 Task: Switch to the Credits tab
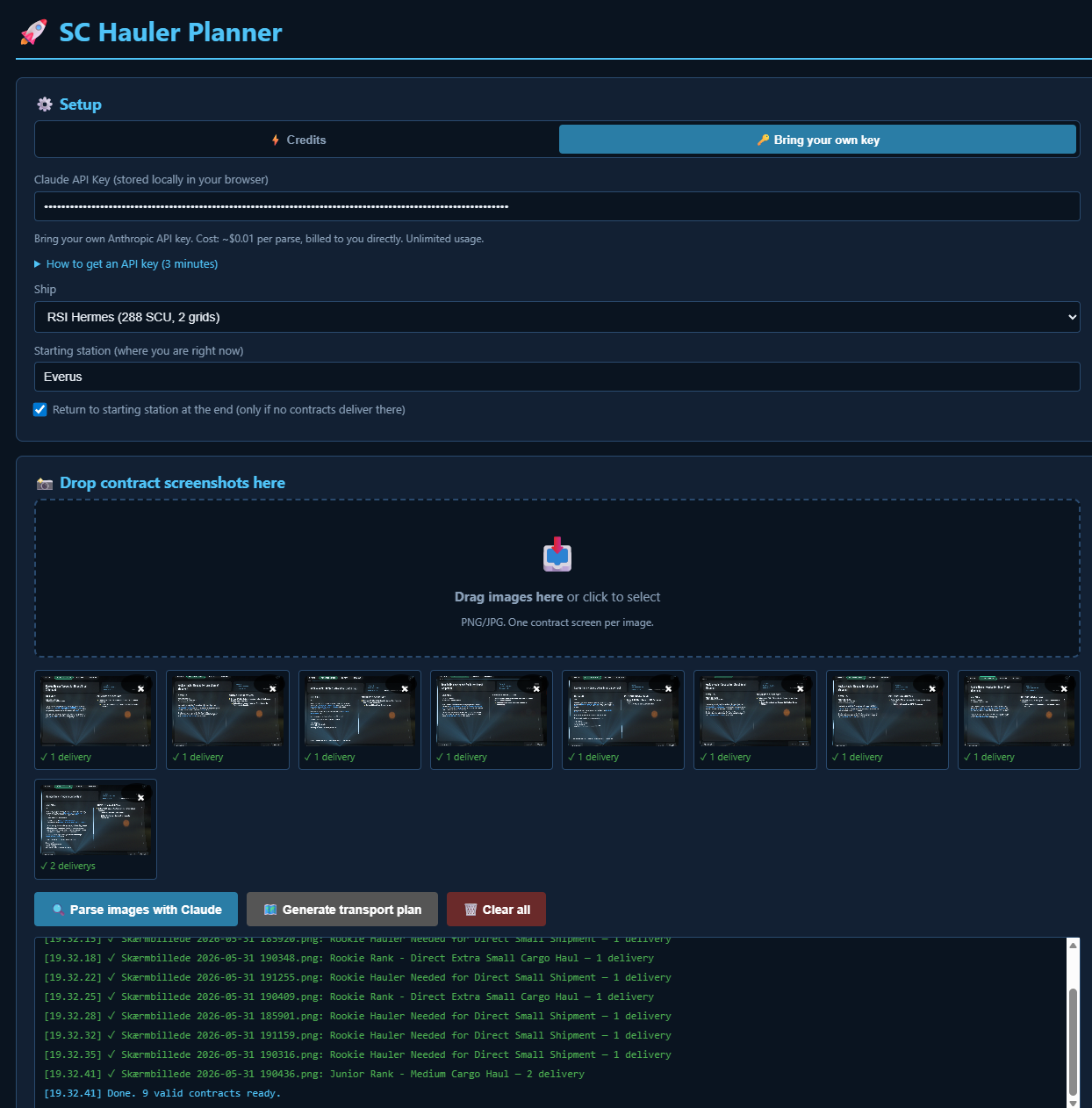point(298,140)
